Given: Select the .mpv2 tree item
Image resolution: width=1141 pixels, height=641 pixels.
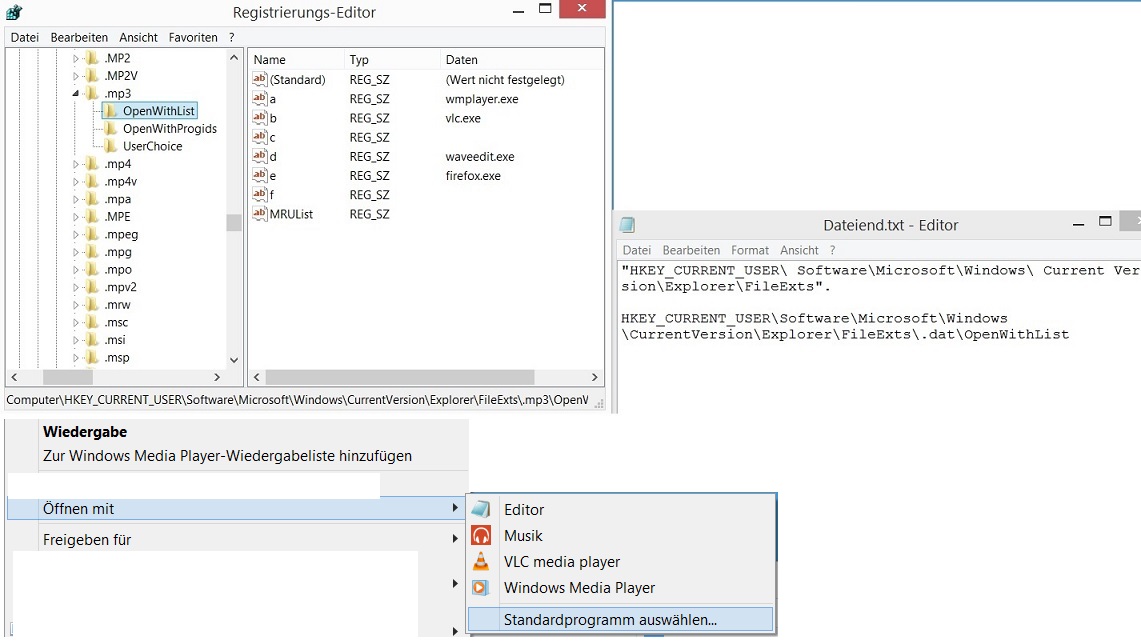Looking at the screenshot, I should pyautogui.click(x=120, y=287).
